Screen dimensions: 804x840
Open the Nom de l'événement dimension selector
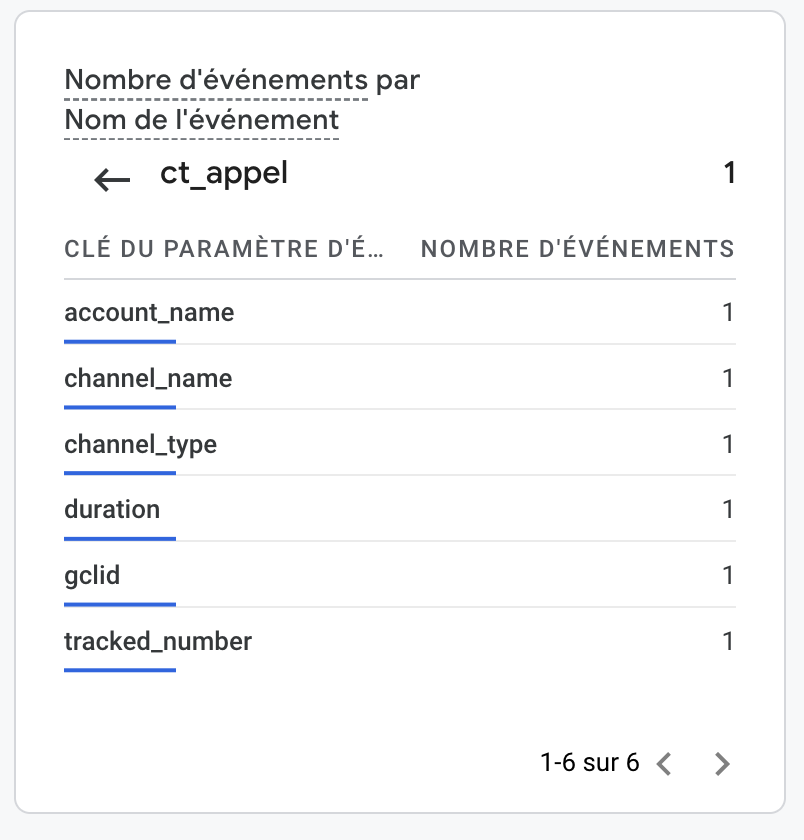click(x=201, y=120)
